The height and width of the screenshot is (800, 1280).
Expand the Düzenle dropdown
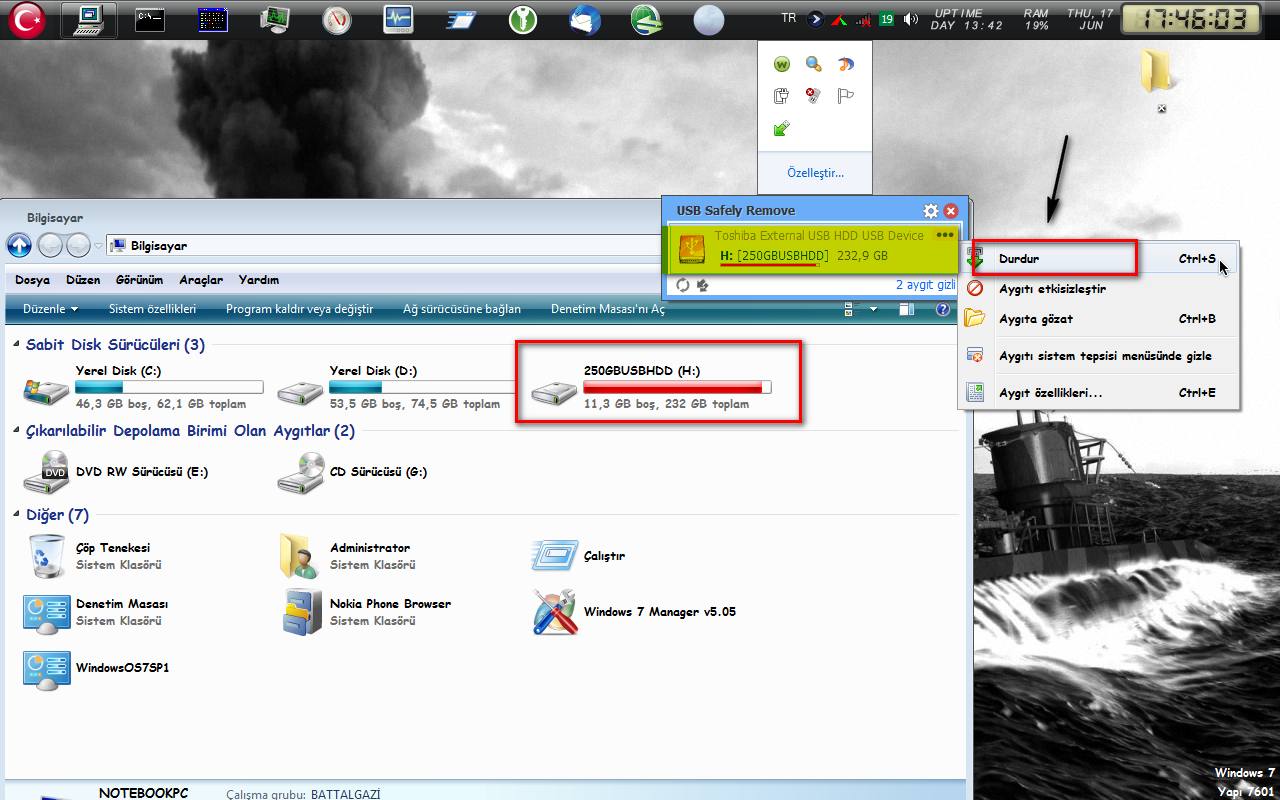click(x=51, y=309)
